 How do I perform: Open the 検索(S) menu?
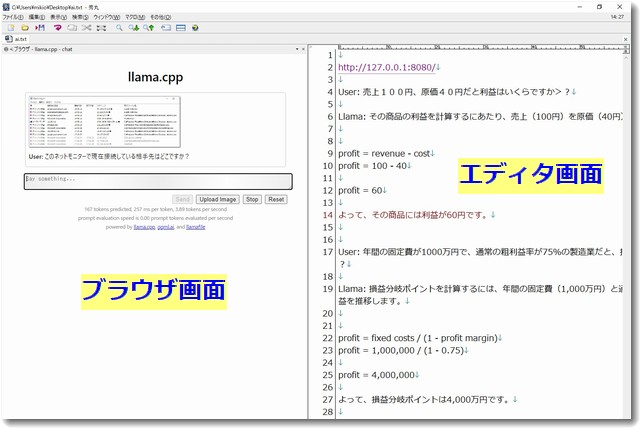tap(80, 17)
